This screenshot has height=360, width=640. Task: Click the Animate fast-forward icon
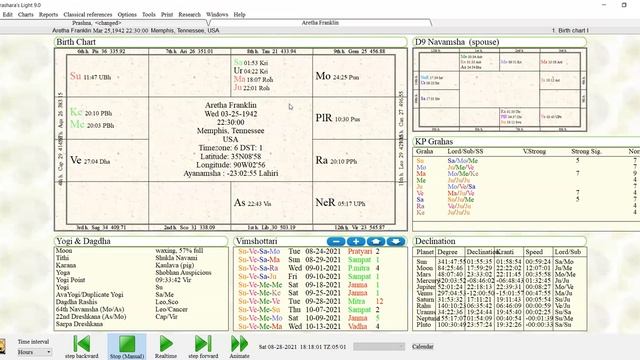click(x=240, y=344)
